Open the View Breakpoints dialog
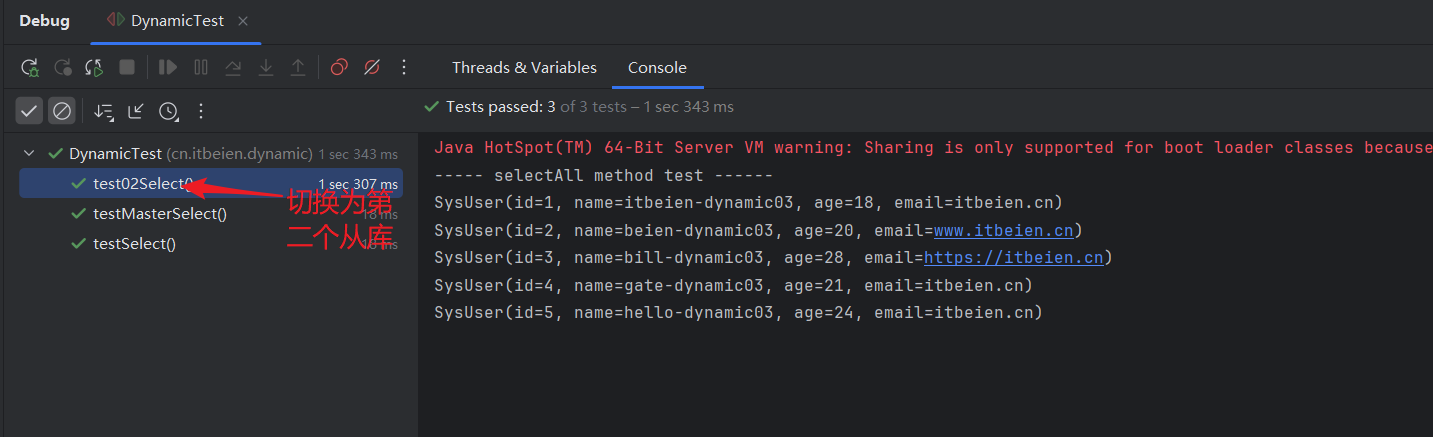The width and height of the screenshot is (1433, 437). tap(339, 68)
